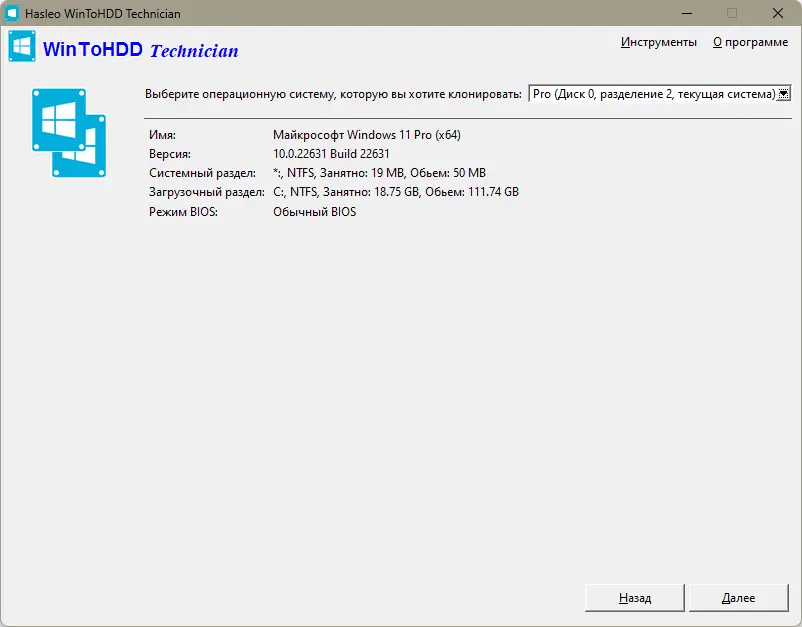
Task: Open the Инструменты menu
Action: click(x=659, y=42)
